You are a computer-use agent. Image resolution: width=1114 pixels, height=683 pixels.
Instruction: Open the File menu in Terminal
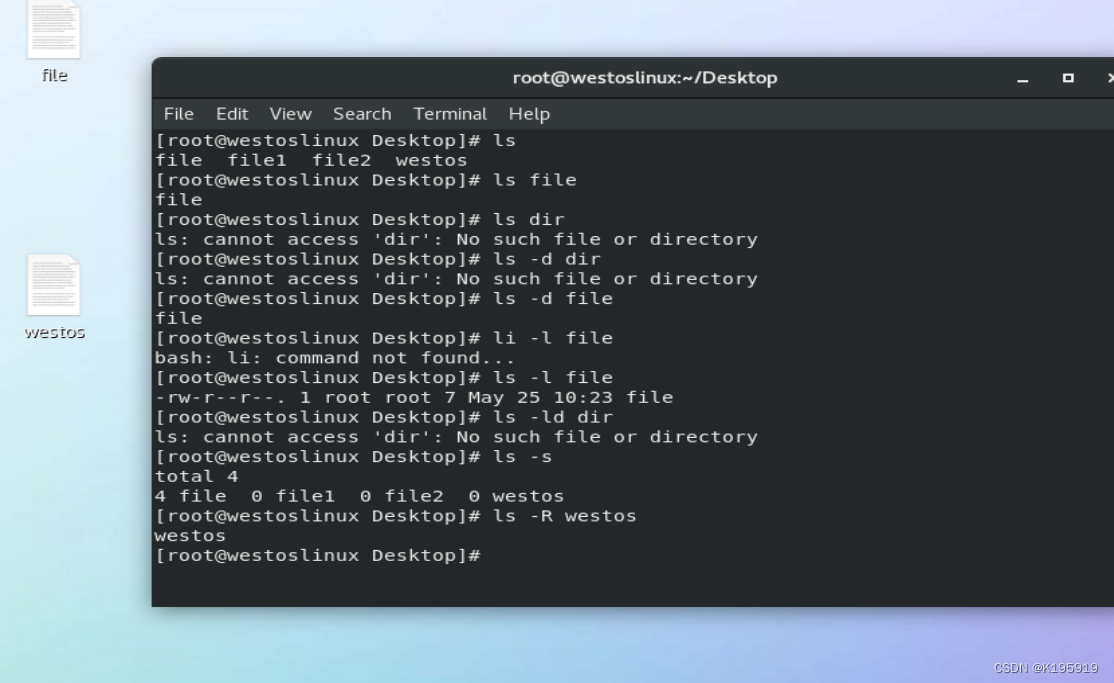[178, 114]
